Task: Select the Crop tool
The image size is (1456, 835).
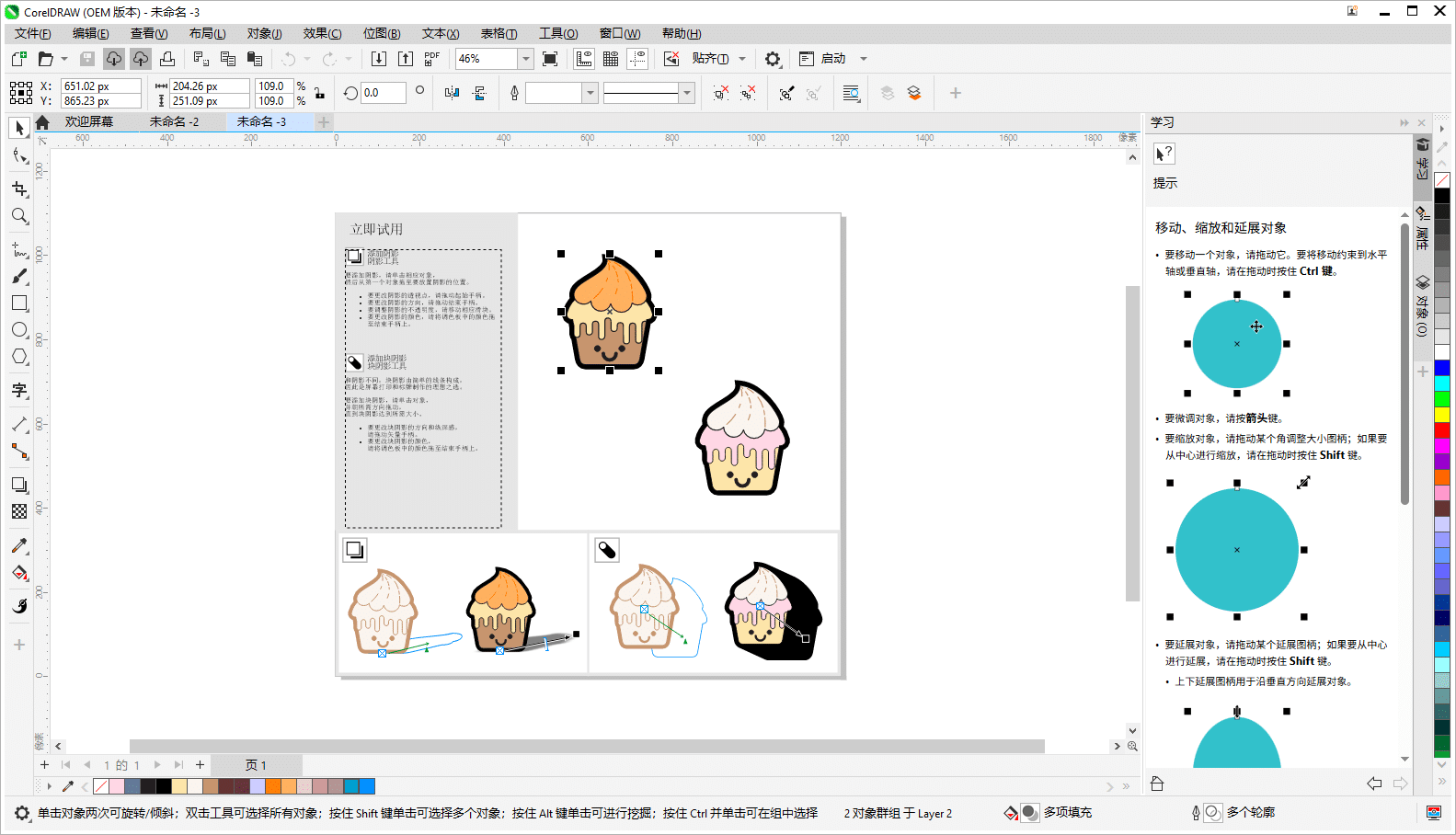Action: (19, 189)
